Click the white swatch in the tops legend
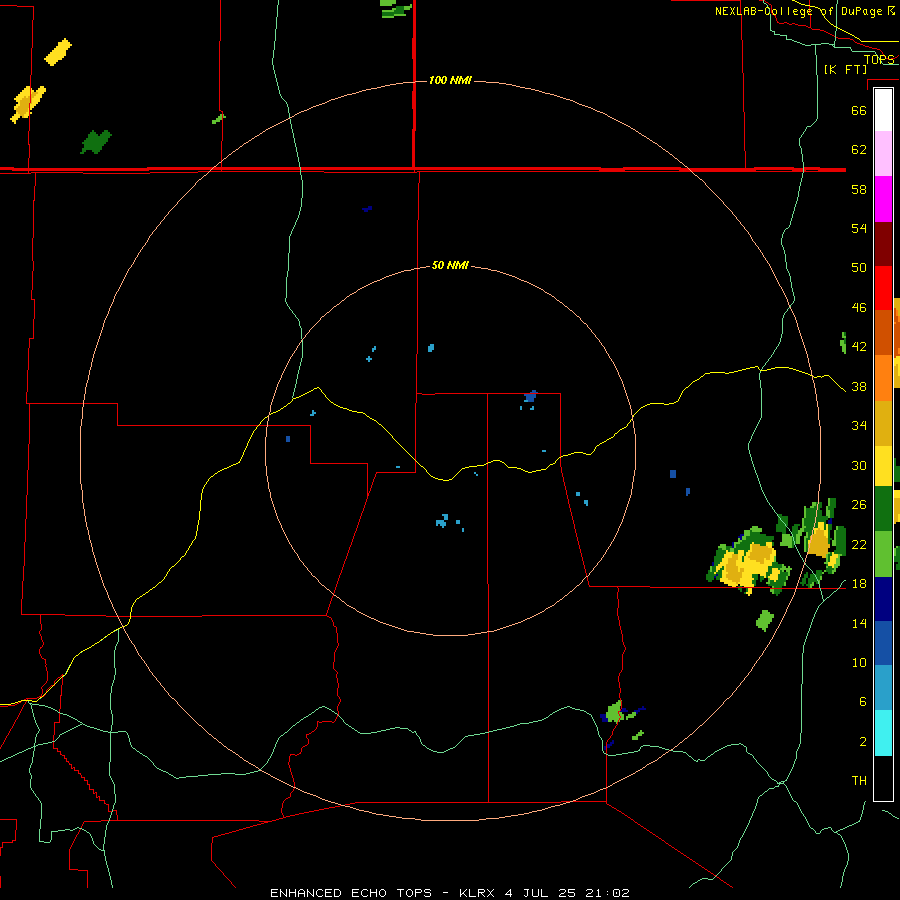The image size is (900, 900). 883,110
